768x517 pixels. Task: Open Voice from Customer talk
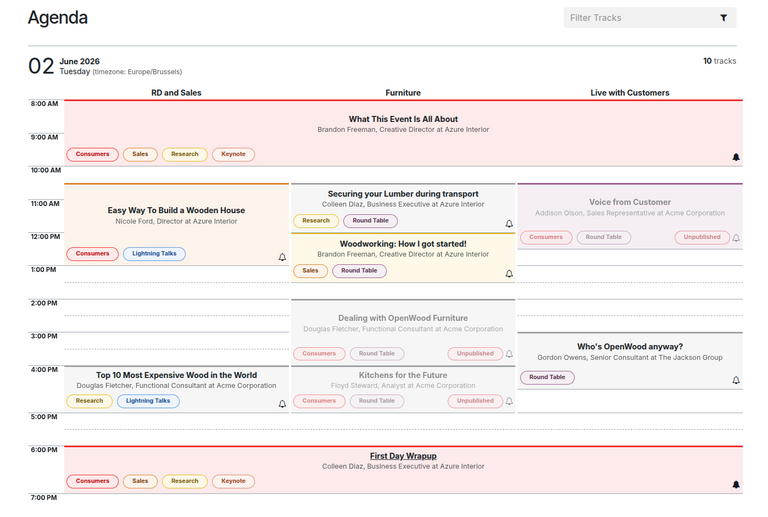[630, 202]
